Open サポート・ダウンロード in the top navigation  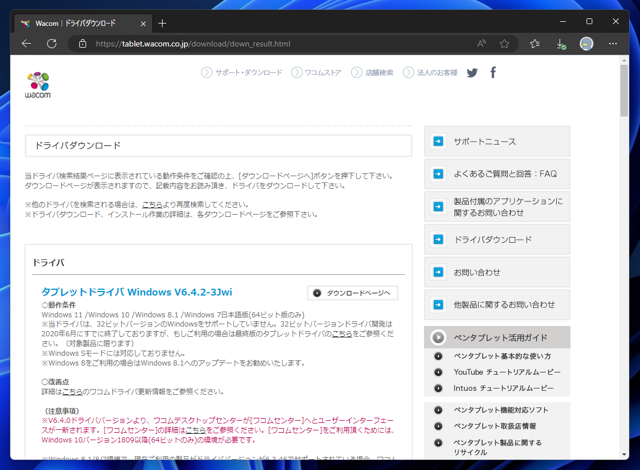(242, 73)
